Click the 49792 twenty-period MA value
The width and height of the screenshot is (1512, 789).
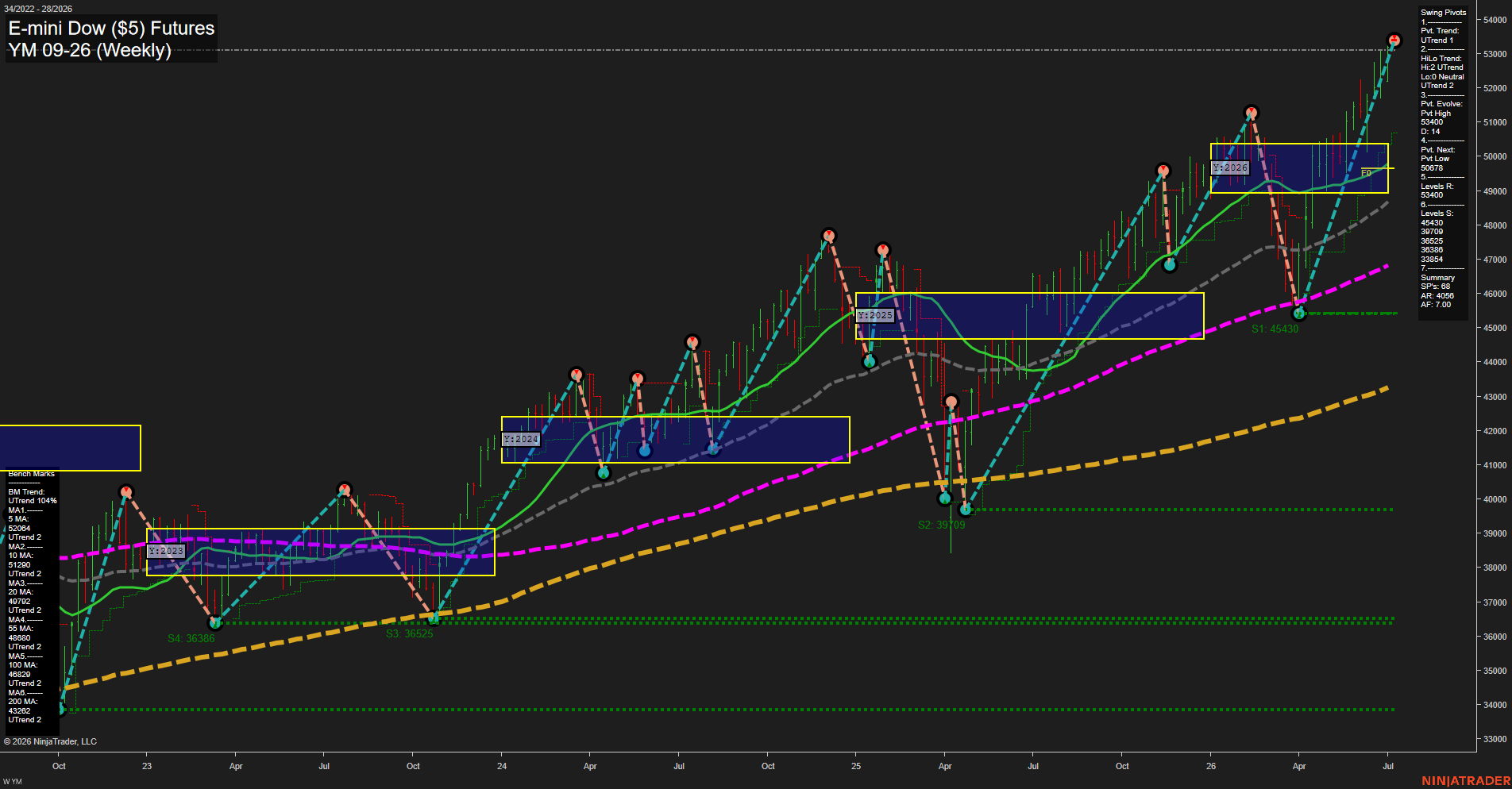(x=19, y=602)
